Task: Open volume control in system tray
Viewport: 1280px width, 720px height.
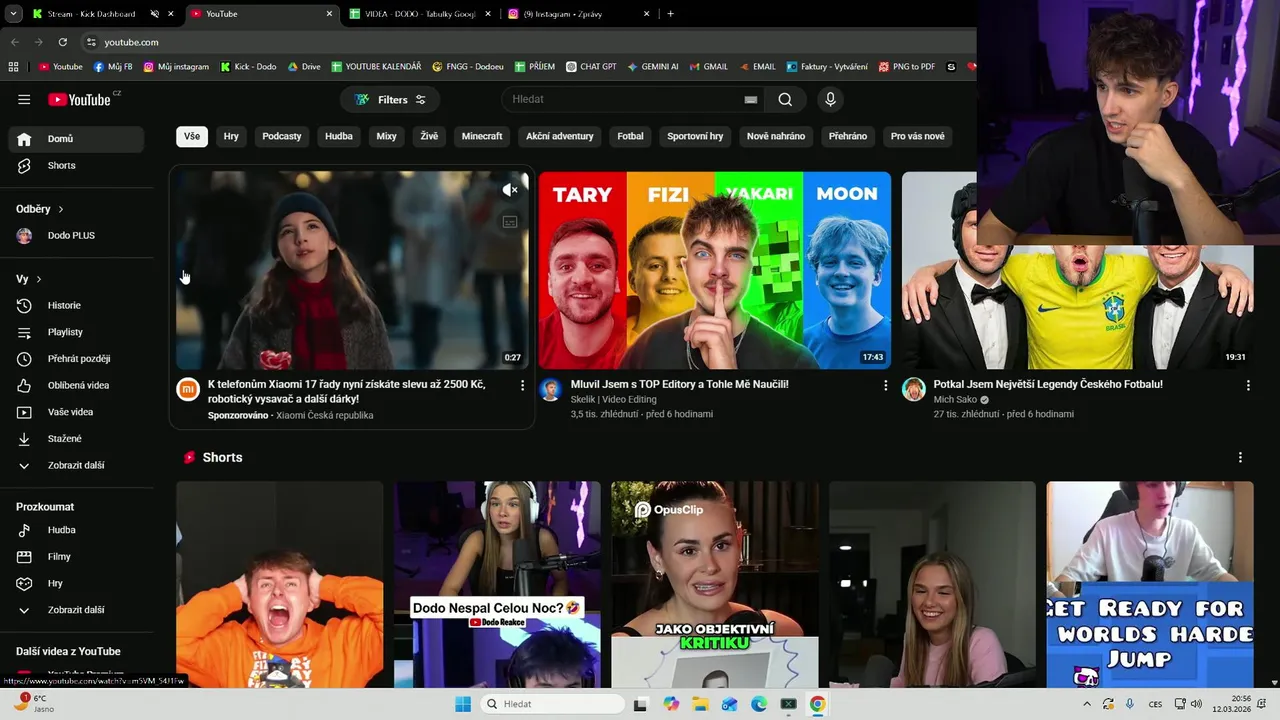Action: [x=1196, y=704]
